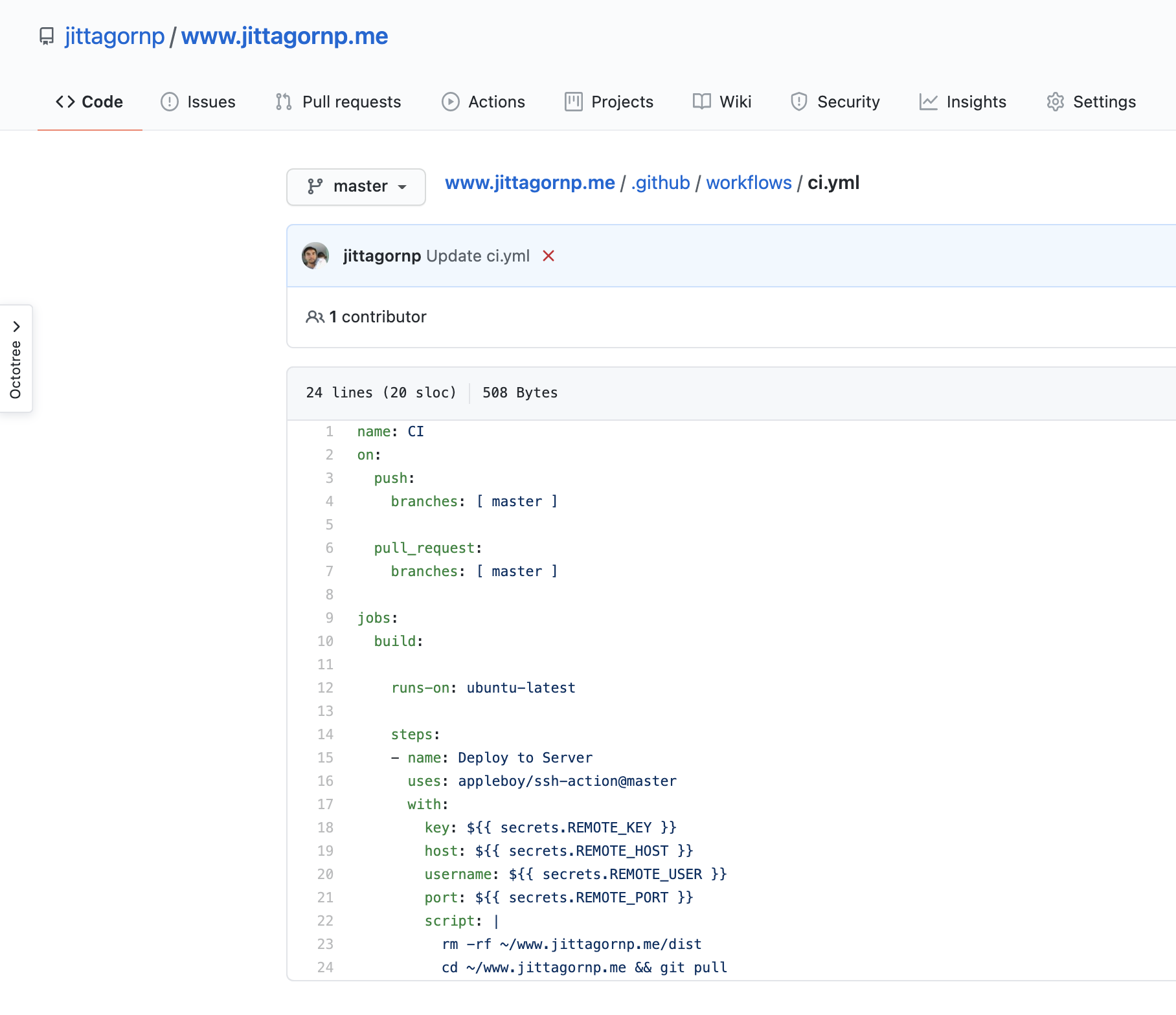Screen dimensions: 1176x1015
Task: Open the Issues tab
Action: click(198, 102)
